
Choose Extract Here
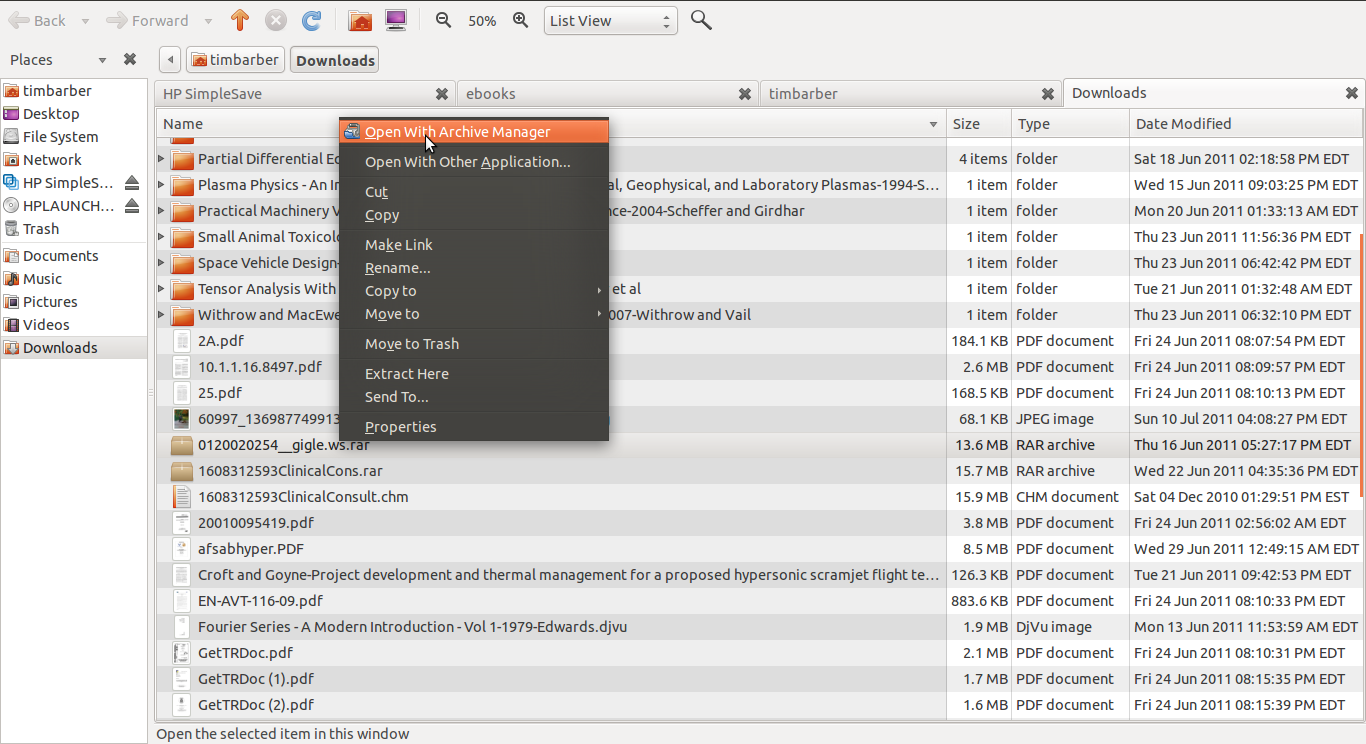click(x=474, y=374)
